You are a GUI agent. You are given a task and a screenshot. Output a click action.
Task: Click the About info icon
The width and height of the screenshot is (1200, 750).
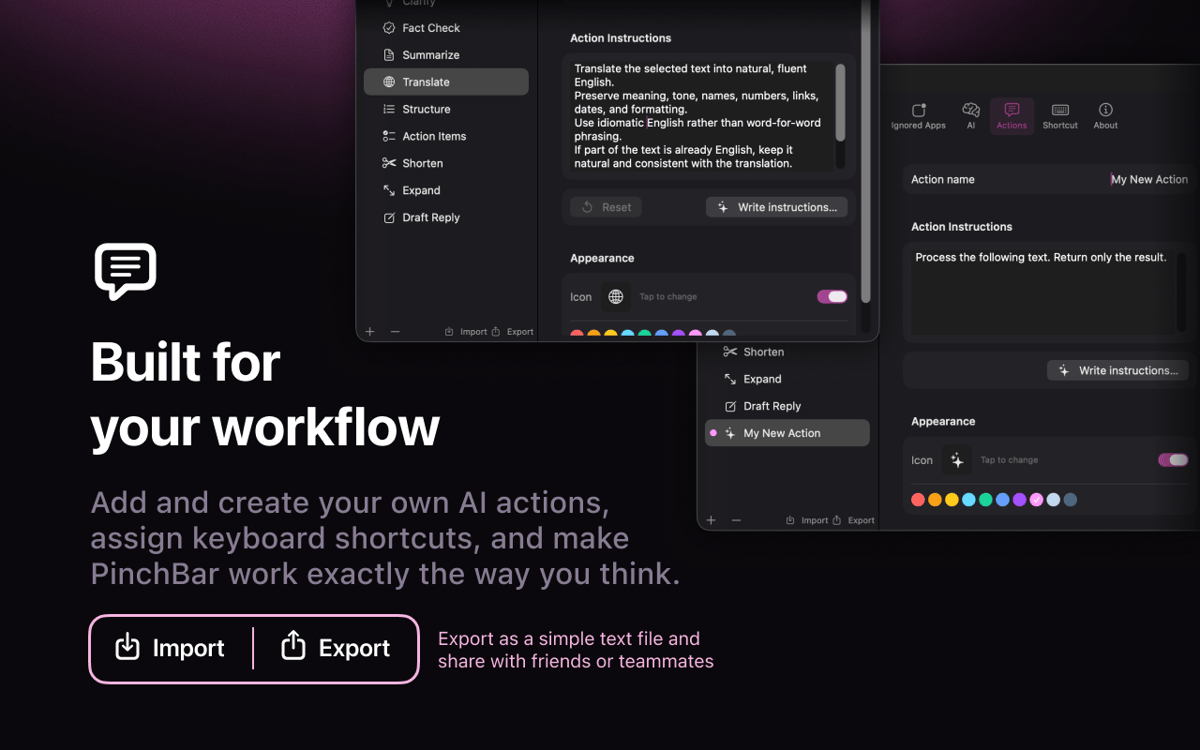tap(1105, 115)
